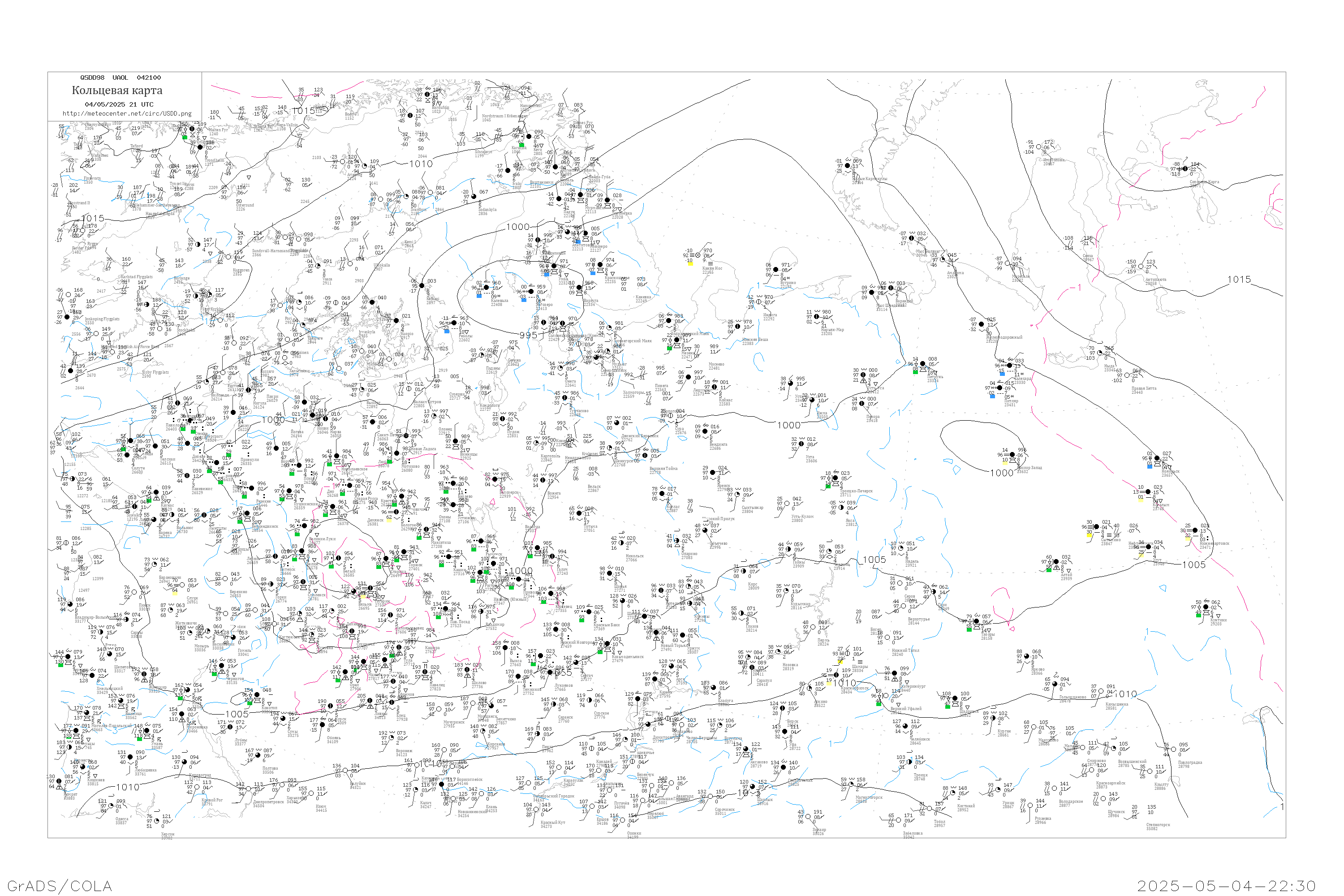1344x896 pixels.
Task: Click the crossed-circle sky symbol at Канин Нос
Action: (x=698, y=255)
